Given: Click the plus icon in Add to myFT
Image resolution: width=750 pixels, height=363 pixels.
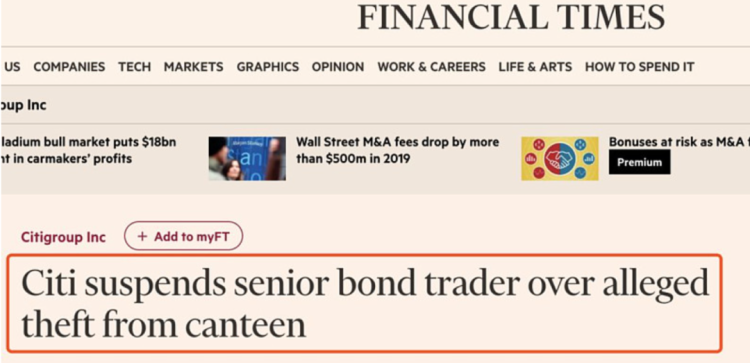Looking at the screenshot, I should (x=142, y=237).
